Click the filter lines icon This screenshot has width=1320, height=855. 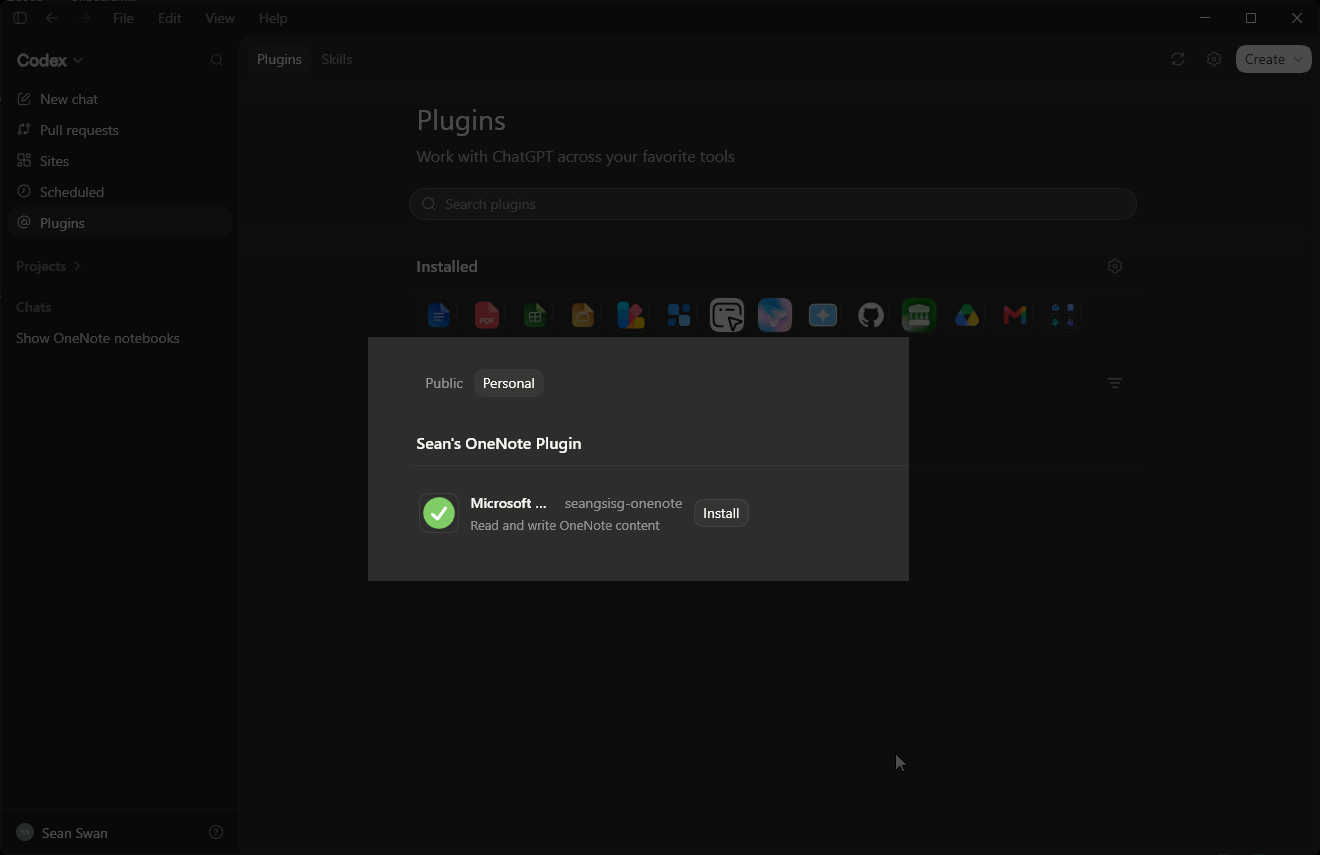coord(1115,383)
